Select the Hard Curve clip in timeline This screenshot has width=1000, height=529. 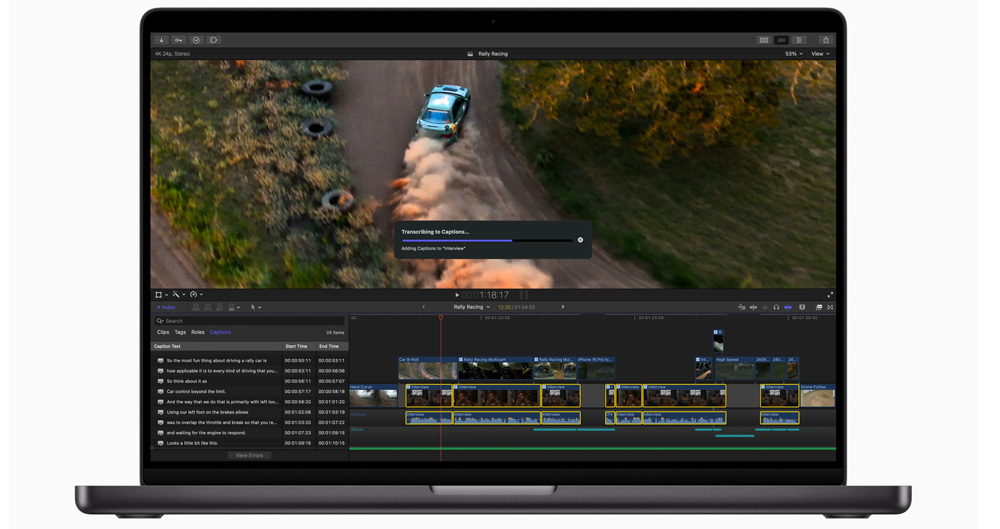pos(373,396)
